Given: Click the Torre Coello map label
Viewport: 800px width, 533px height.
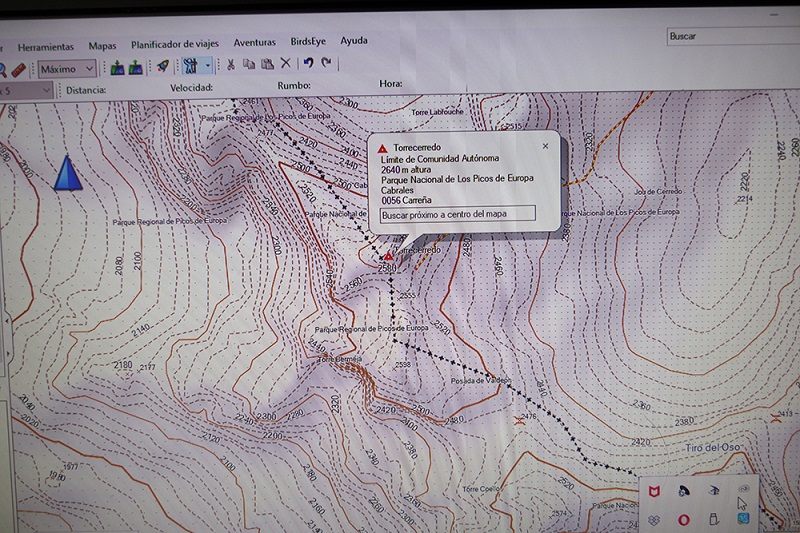Looking at the screenshot, I should [481, 489].
